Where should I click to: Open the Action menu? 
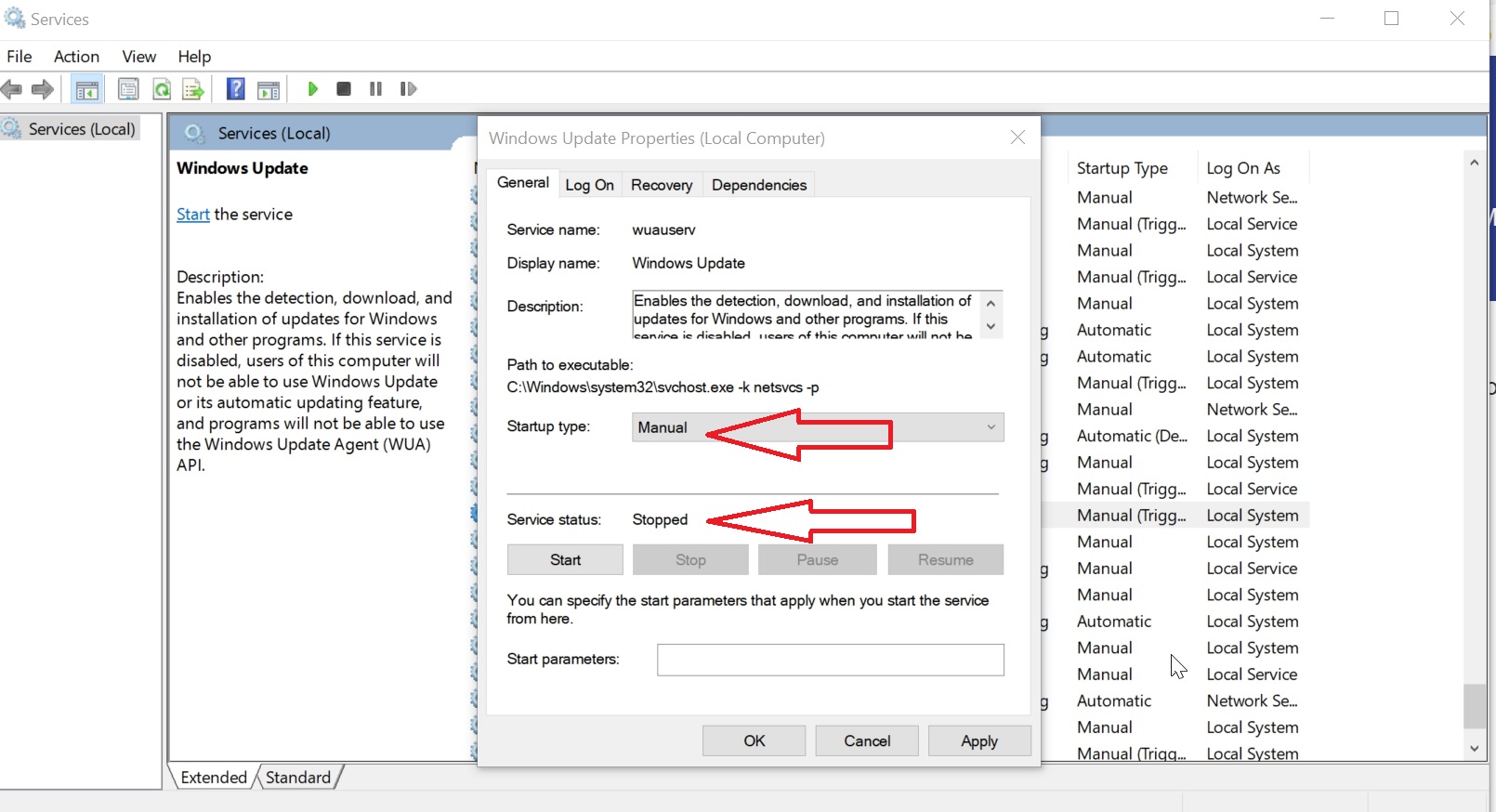coord(76,57)
